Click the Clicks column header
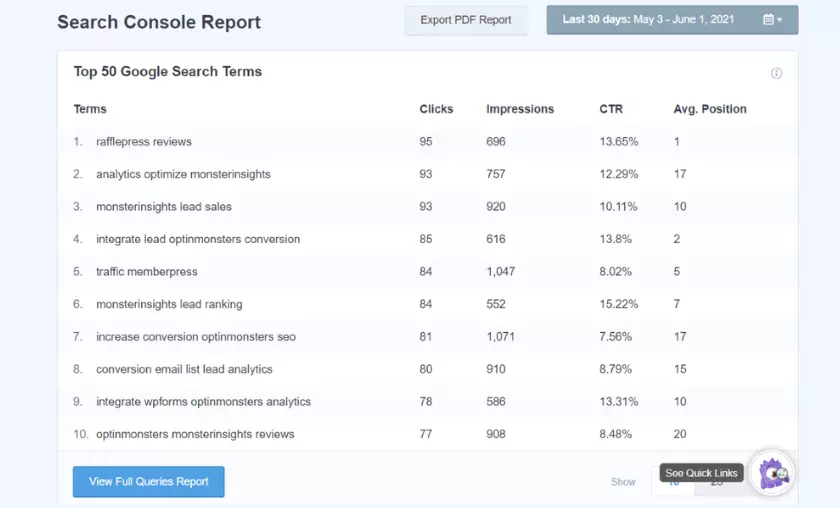The width and height of the screenshot is (840, 508). pos(436,109)
